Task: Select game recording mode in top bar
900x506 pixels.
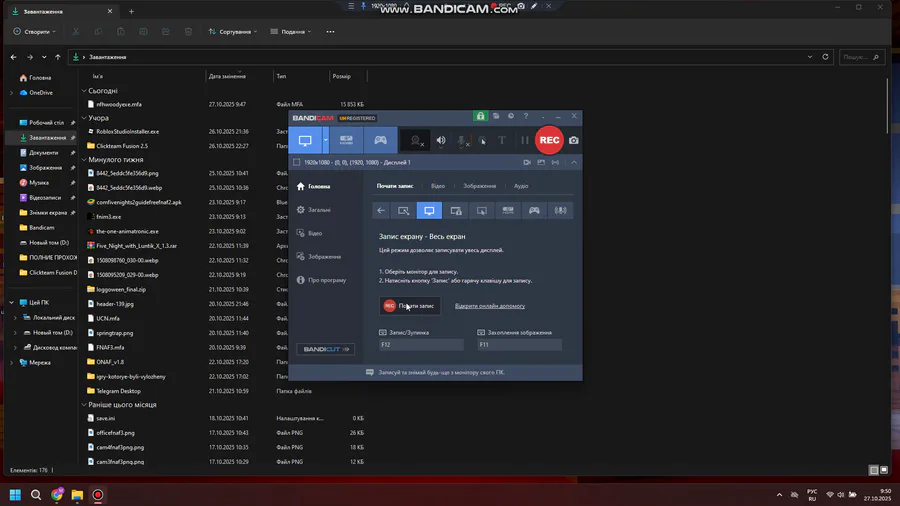Action: 381,141
